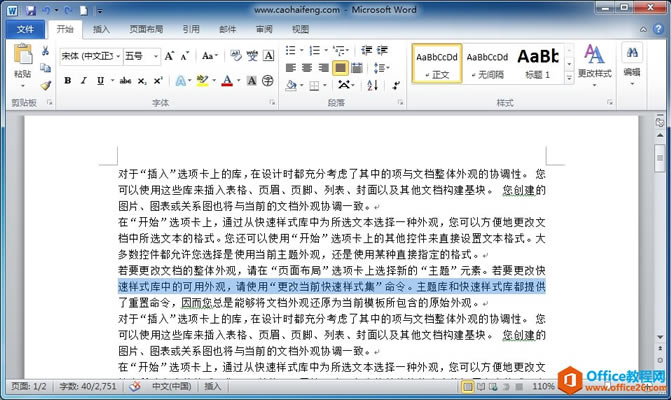Open numbering list dropdown arrow
The image size is (671, 400).
pyautogui.click(x=326, y=50)
